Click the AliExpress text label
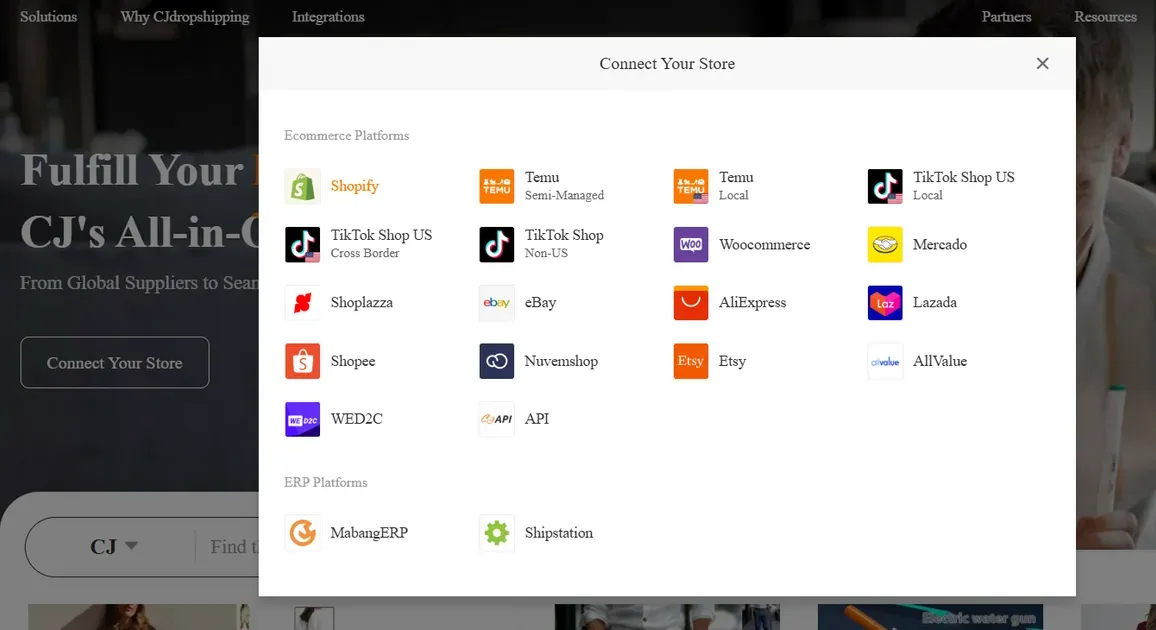 [753, 303]
